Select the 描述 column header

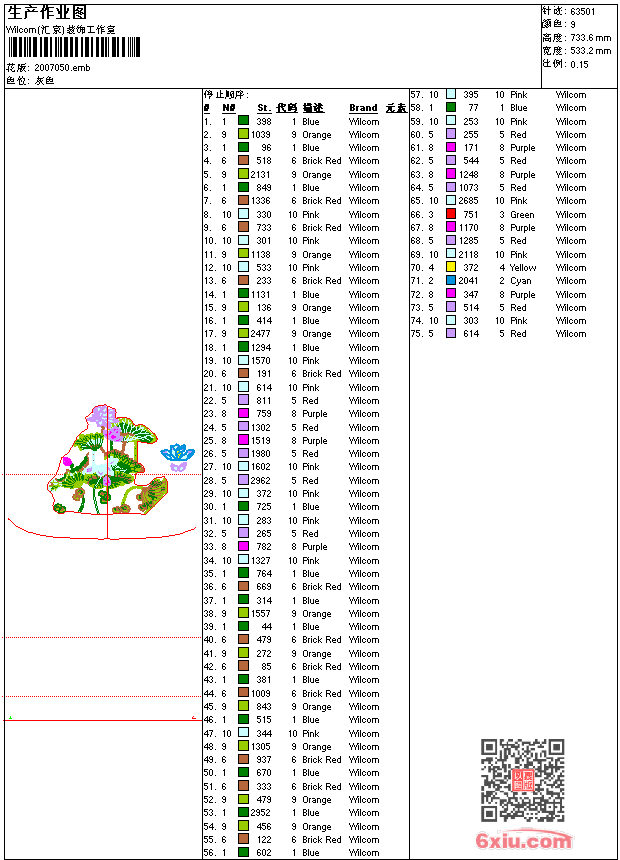tap(313, 108)
